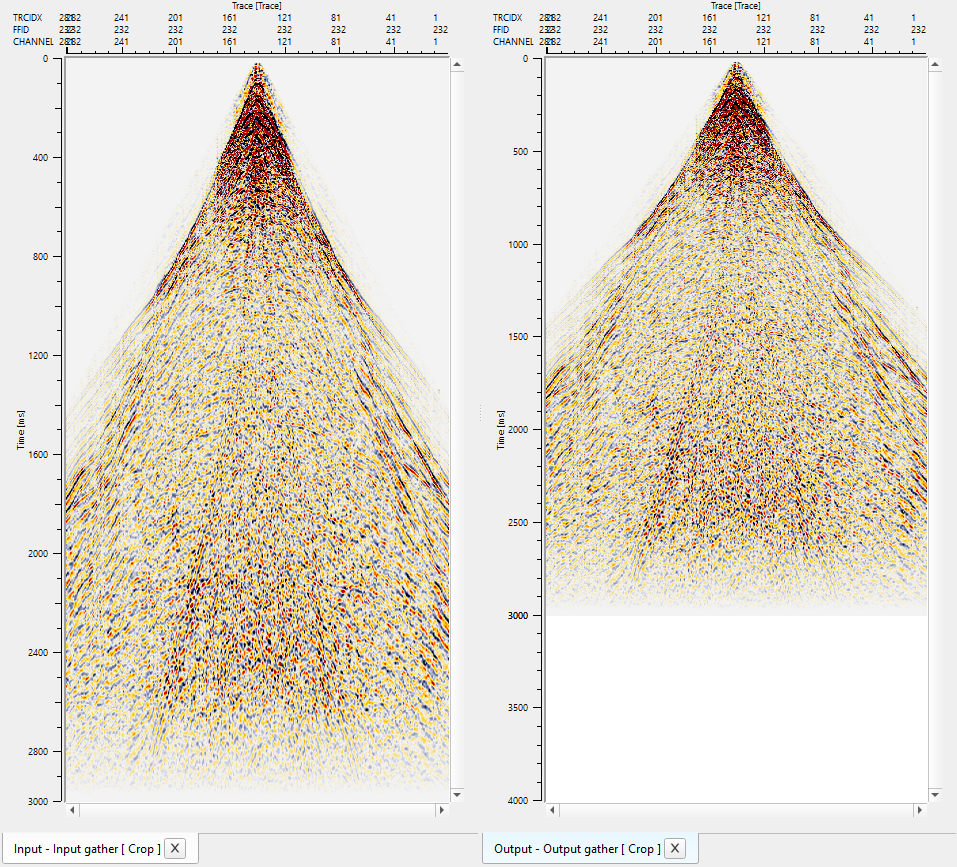The height and width of the screenshot is (867, 957).
Task: Click the right arrow of Output horizontal scrollbar
Action: [x=920, y=810]
